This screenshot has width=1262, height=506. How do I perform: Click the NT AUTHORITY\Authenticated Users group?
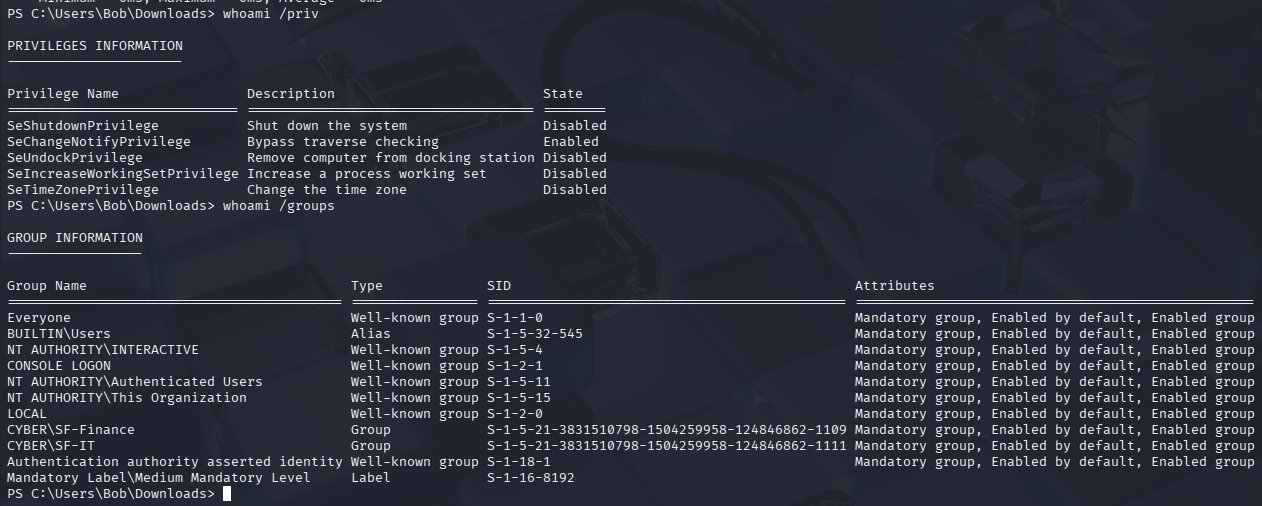(135, 382)
